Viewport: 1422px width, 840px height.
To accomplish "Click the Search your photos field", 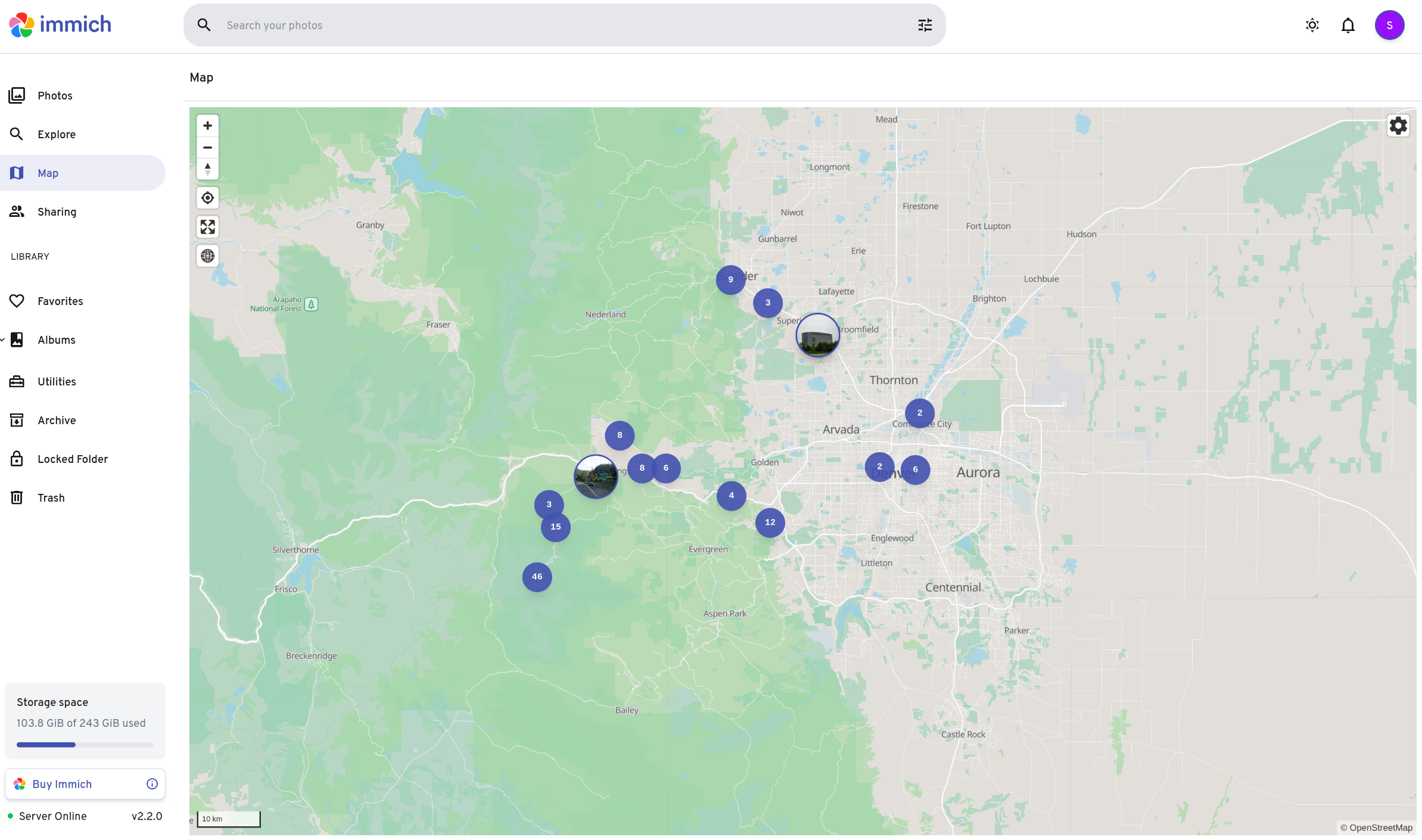I will [x=560, y=26].
